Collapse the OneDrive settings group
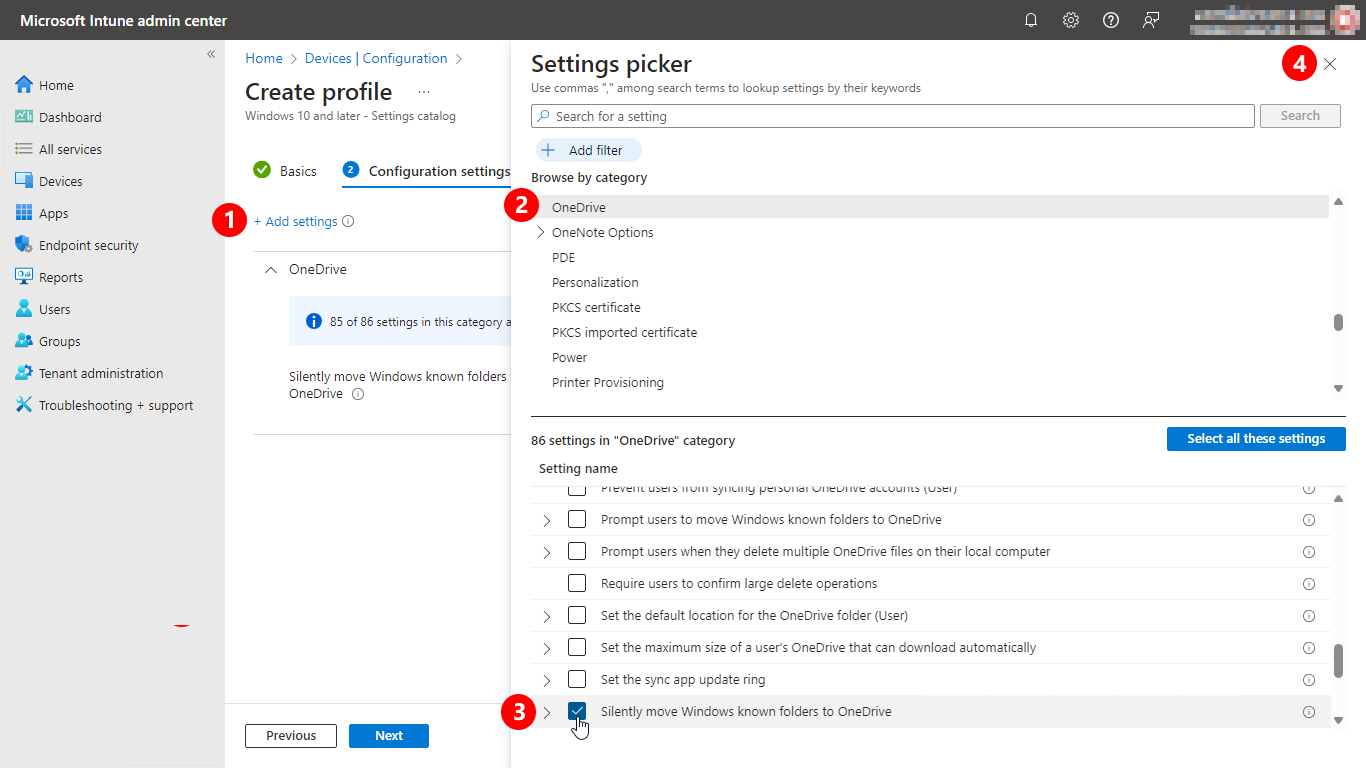 [270, 269]
